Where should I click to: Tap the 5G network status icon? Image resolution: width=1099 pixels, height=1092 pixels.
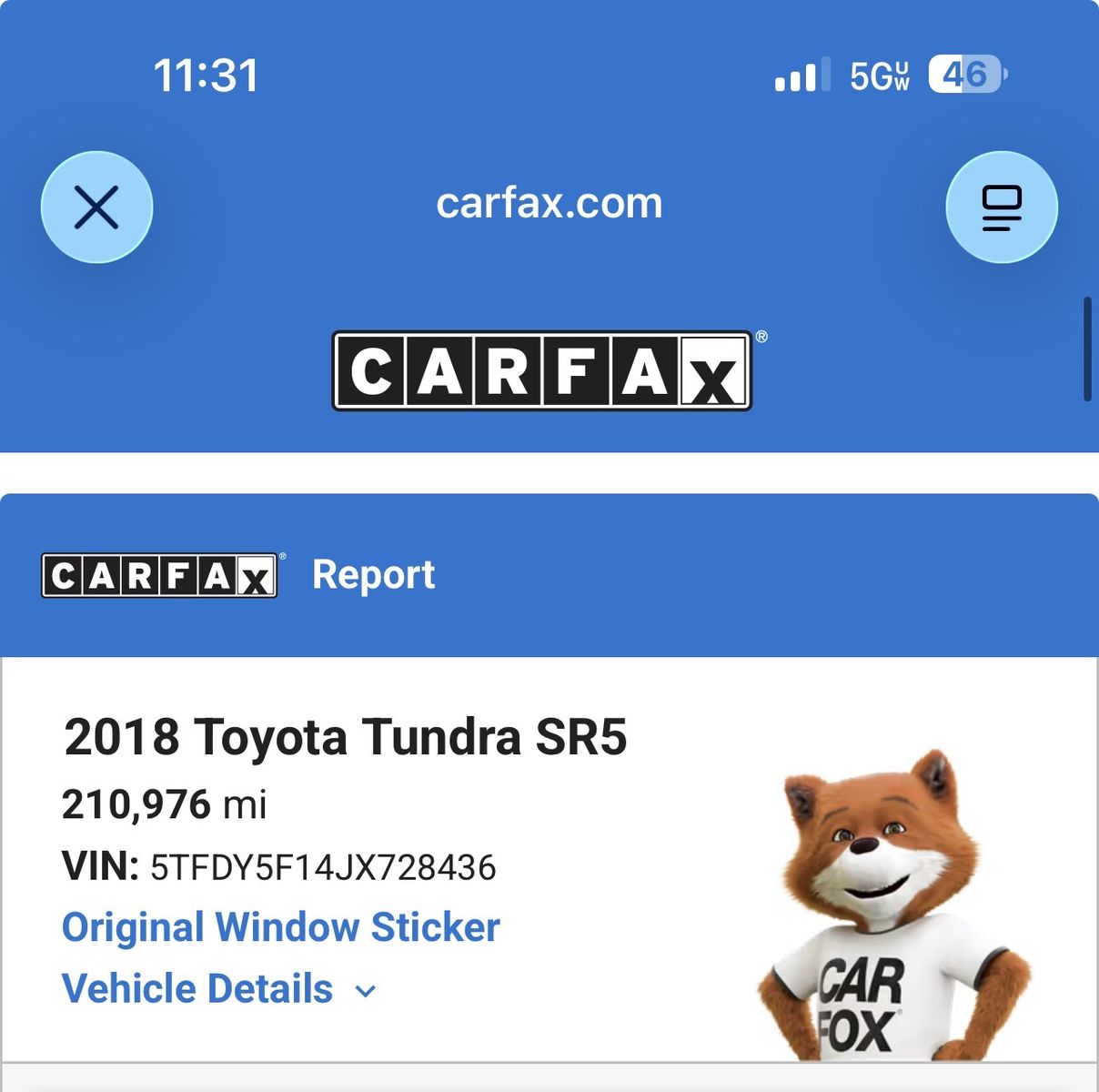[880, 76]
